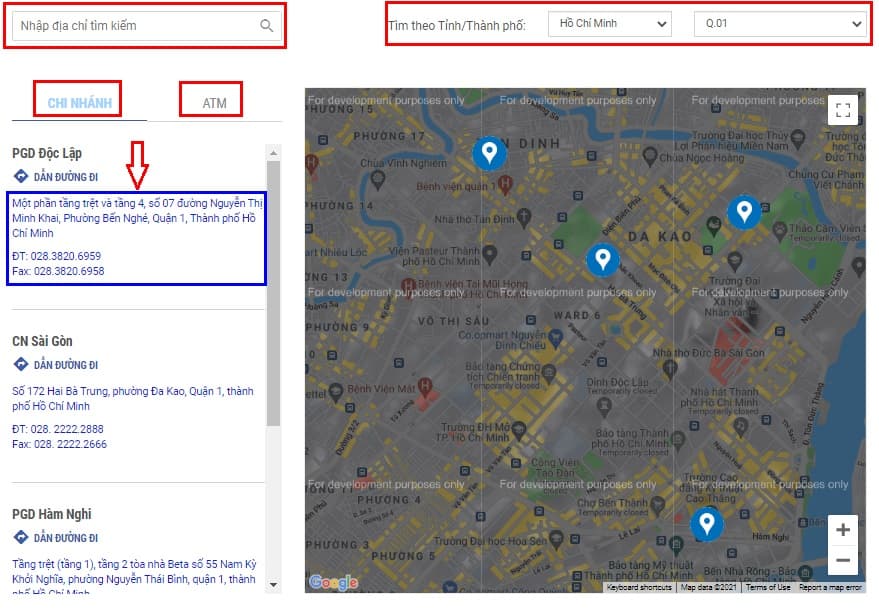Switch to the ATM tab
The image size is (879, 611).
[214, 103]
